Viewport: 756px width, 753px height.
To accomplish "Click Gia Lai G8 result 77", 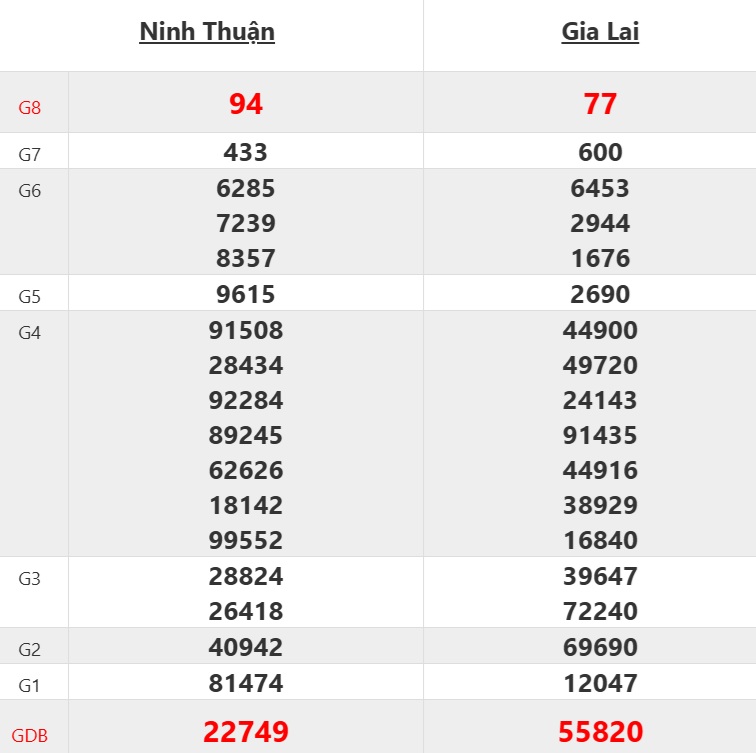I will [x=600, y=104].
